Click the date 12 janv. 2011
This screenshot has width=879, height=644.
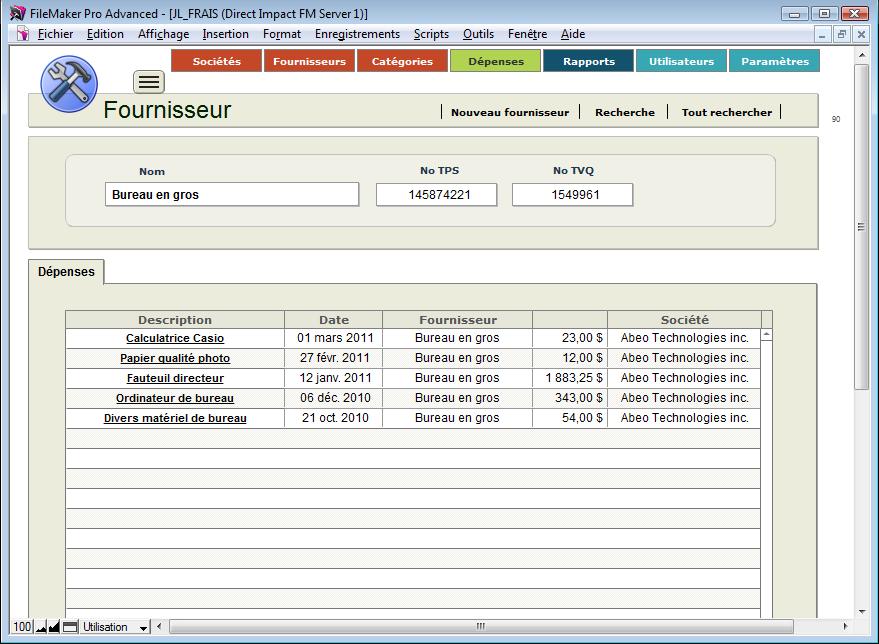tap(335, 378)
